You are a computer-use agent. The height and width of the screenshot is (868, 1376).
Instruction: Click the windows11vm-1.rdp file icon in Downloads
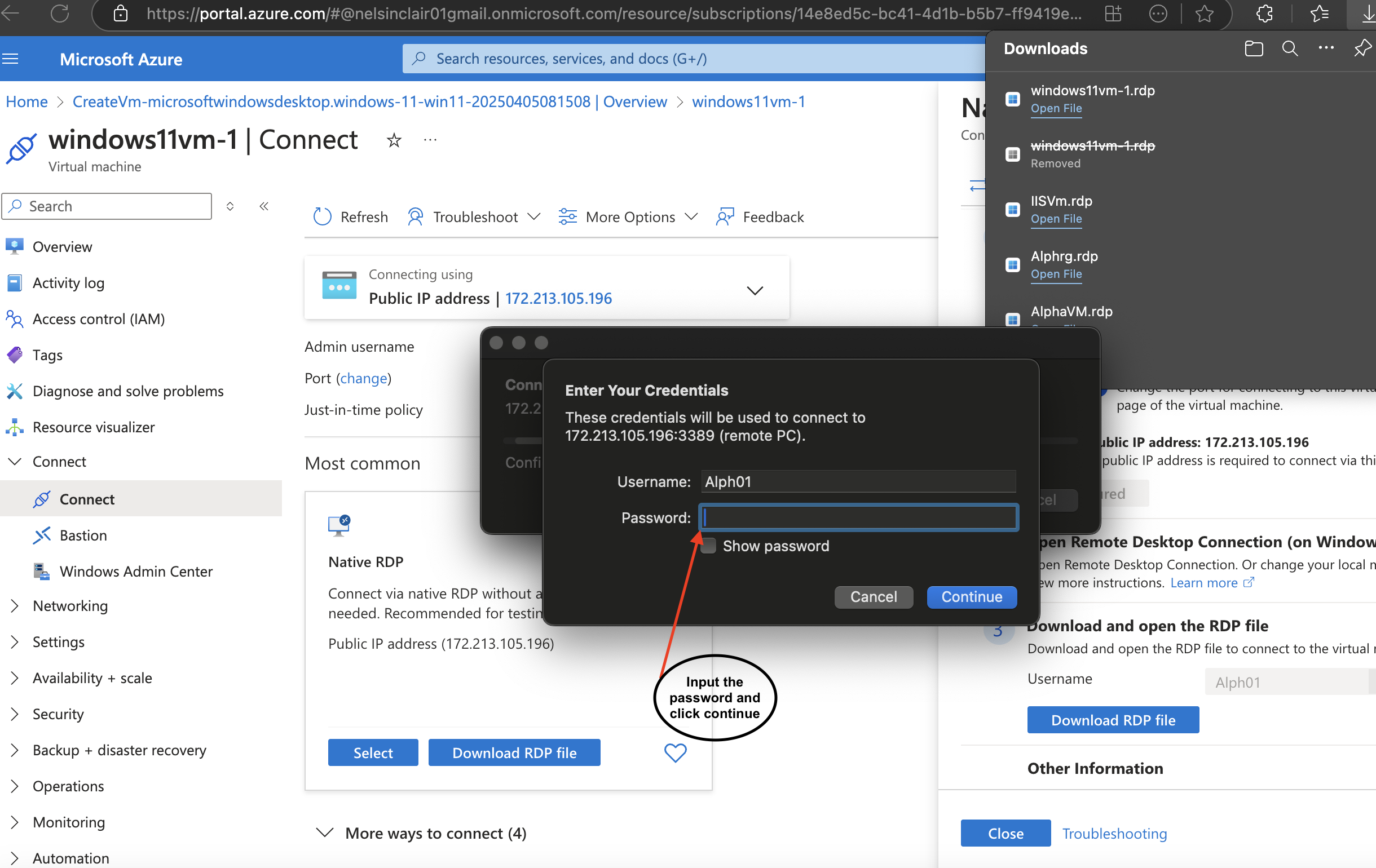tap(1013, 99)
